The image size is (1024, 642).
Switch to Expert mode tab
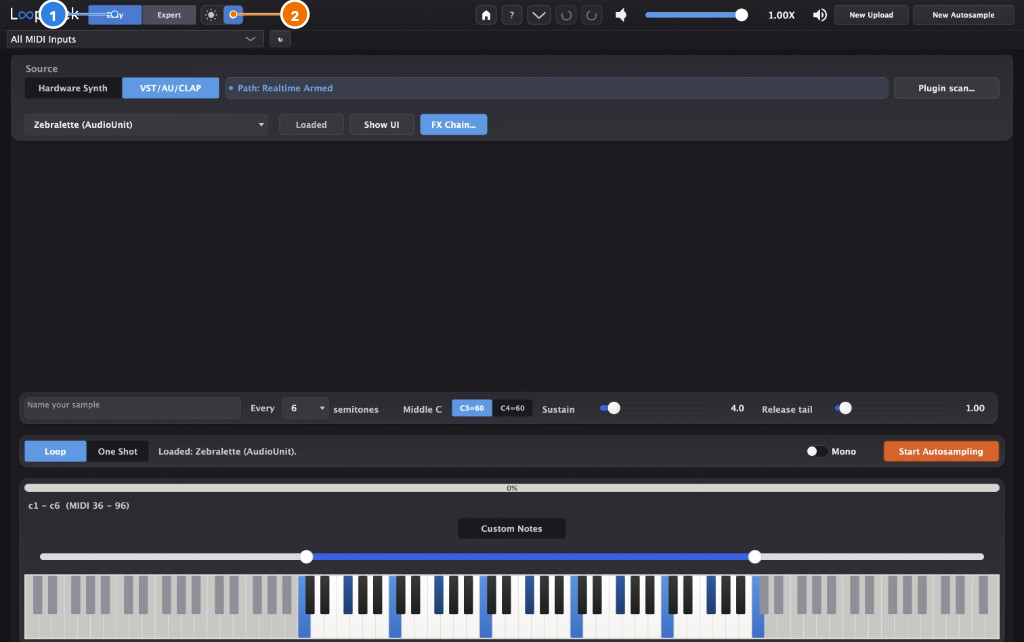(169, 14)
